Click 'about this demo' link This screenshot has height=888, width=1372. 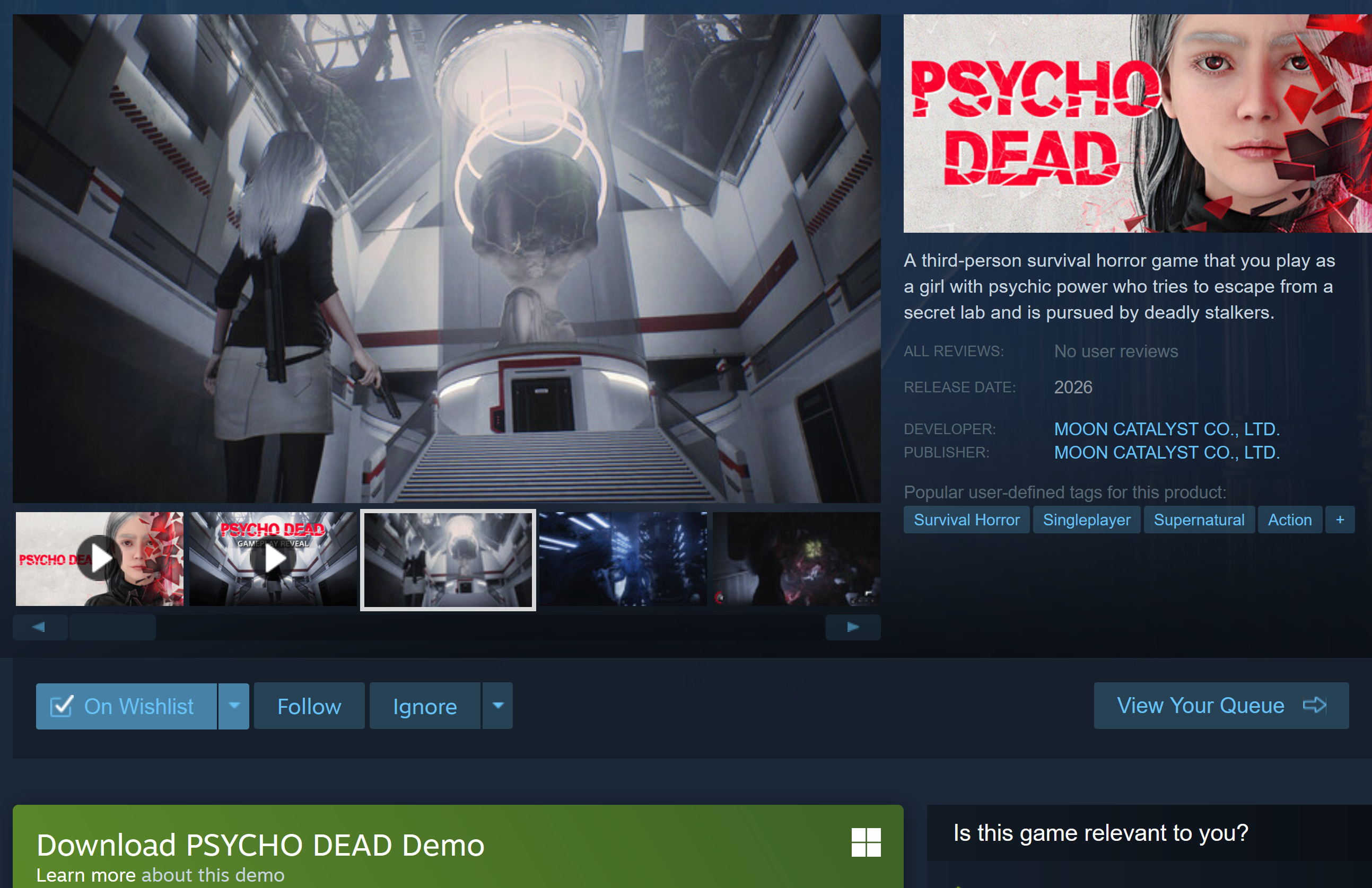(x=213, y=875)
